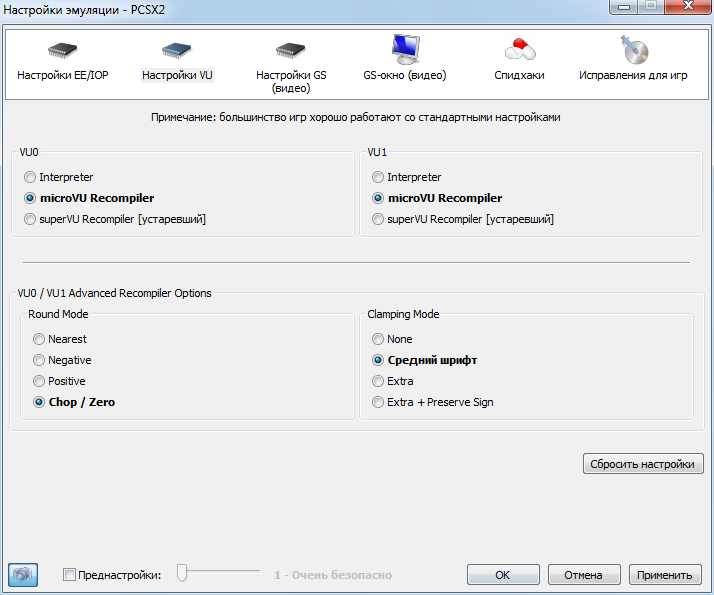The width and height of the screenshot is (714, 595).
Task: Switch to the Настройки VU tab label
Action: click(177, 75)
